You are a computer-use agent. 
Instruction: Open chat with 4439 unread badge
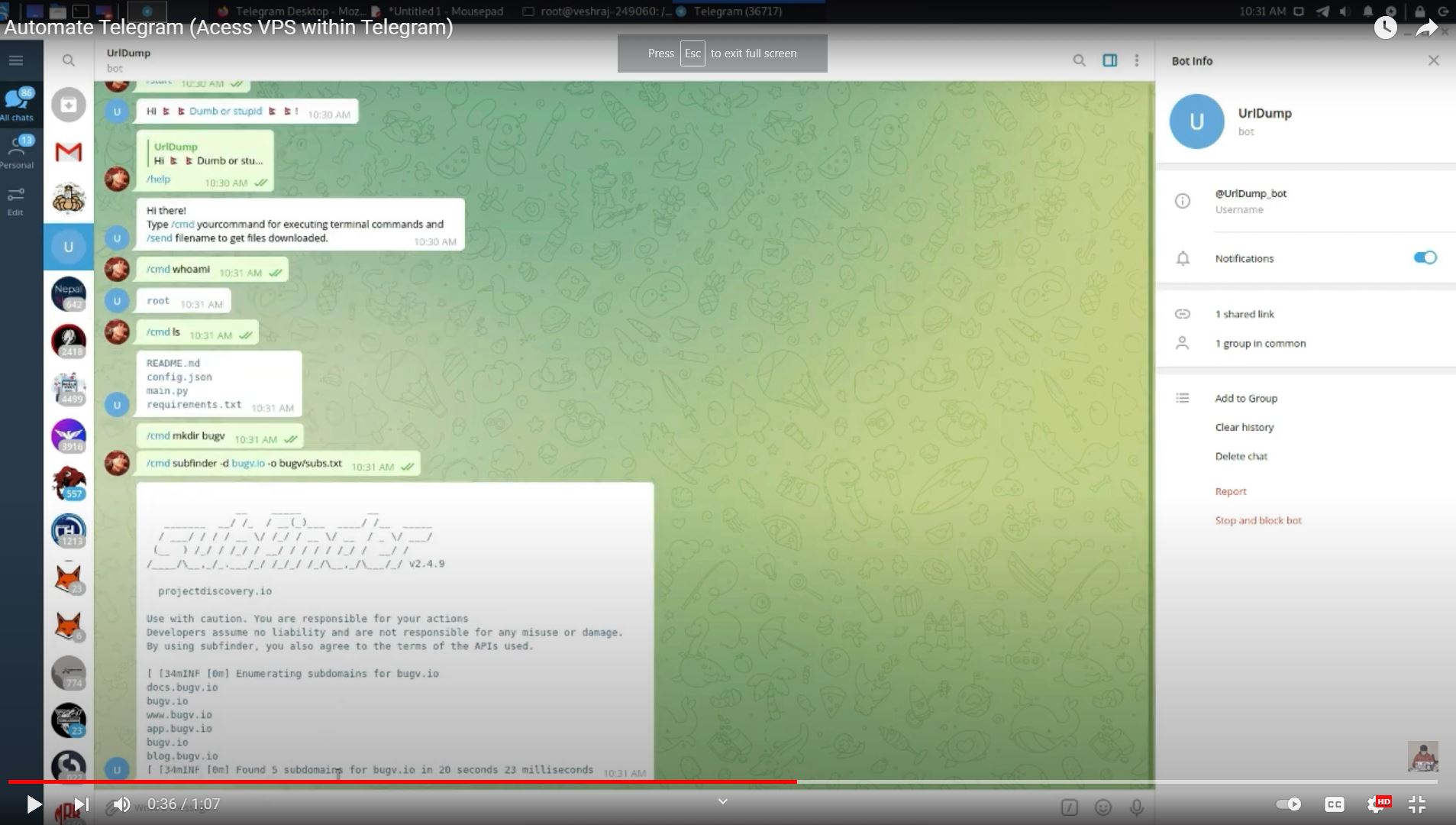click(x=69, y=389)
